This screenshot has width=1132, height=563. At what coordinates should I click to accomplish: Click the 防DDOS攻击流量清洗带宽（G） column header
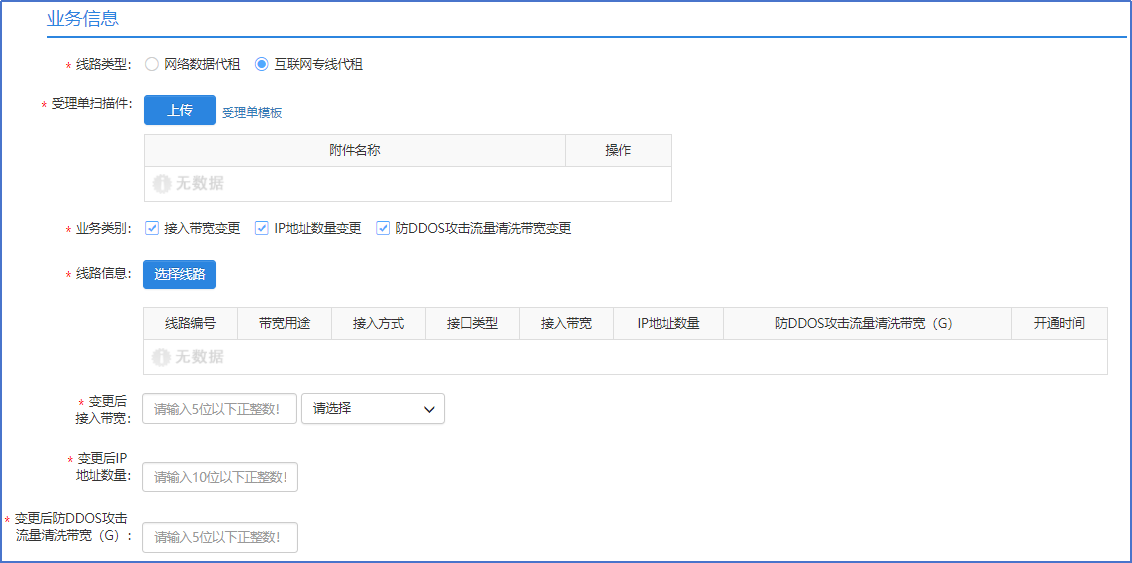pyautogui.click(x=867, y=323)
